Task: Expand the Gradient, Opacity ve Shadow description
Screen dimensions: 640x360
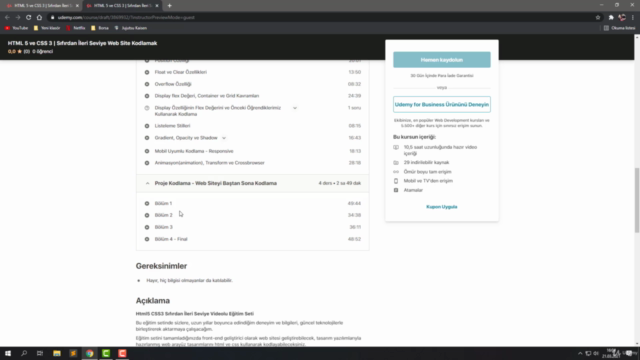Action: [x=224, y=138]
